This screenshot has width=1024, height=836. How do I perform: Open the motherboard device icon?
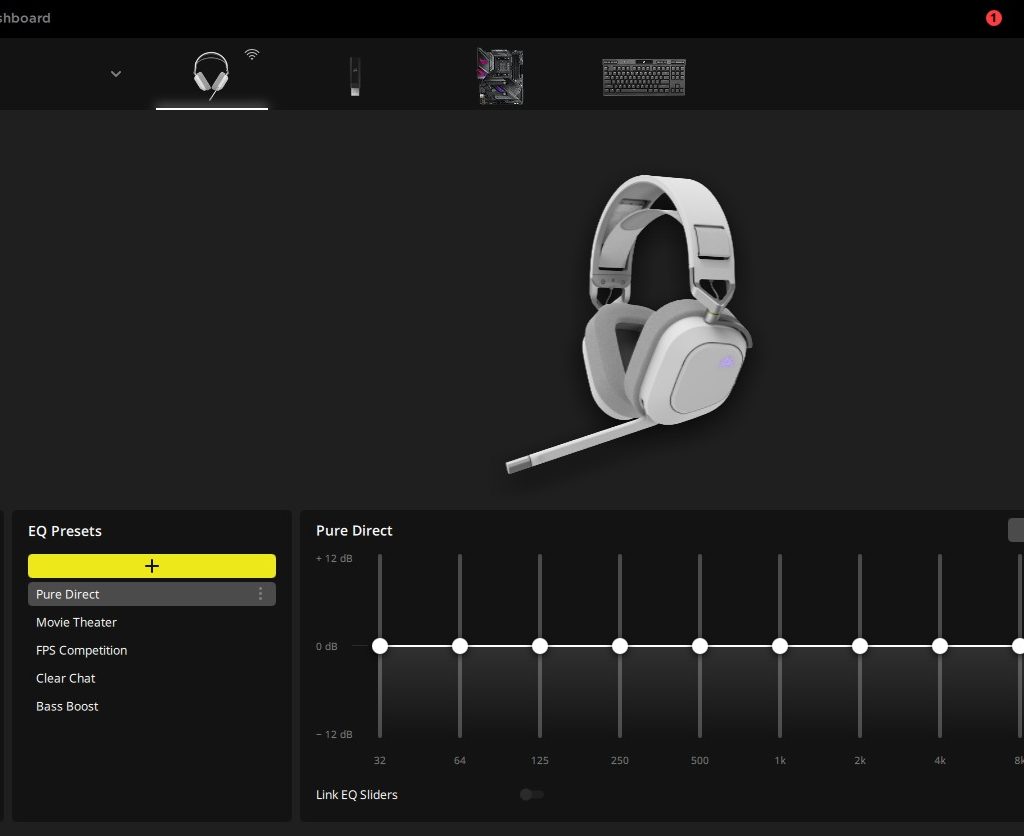(x=500, y=76)
